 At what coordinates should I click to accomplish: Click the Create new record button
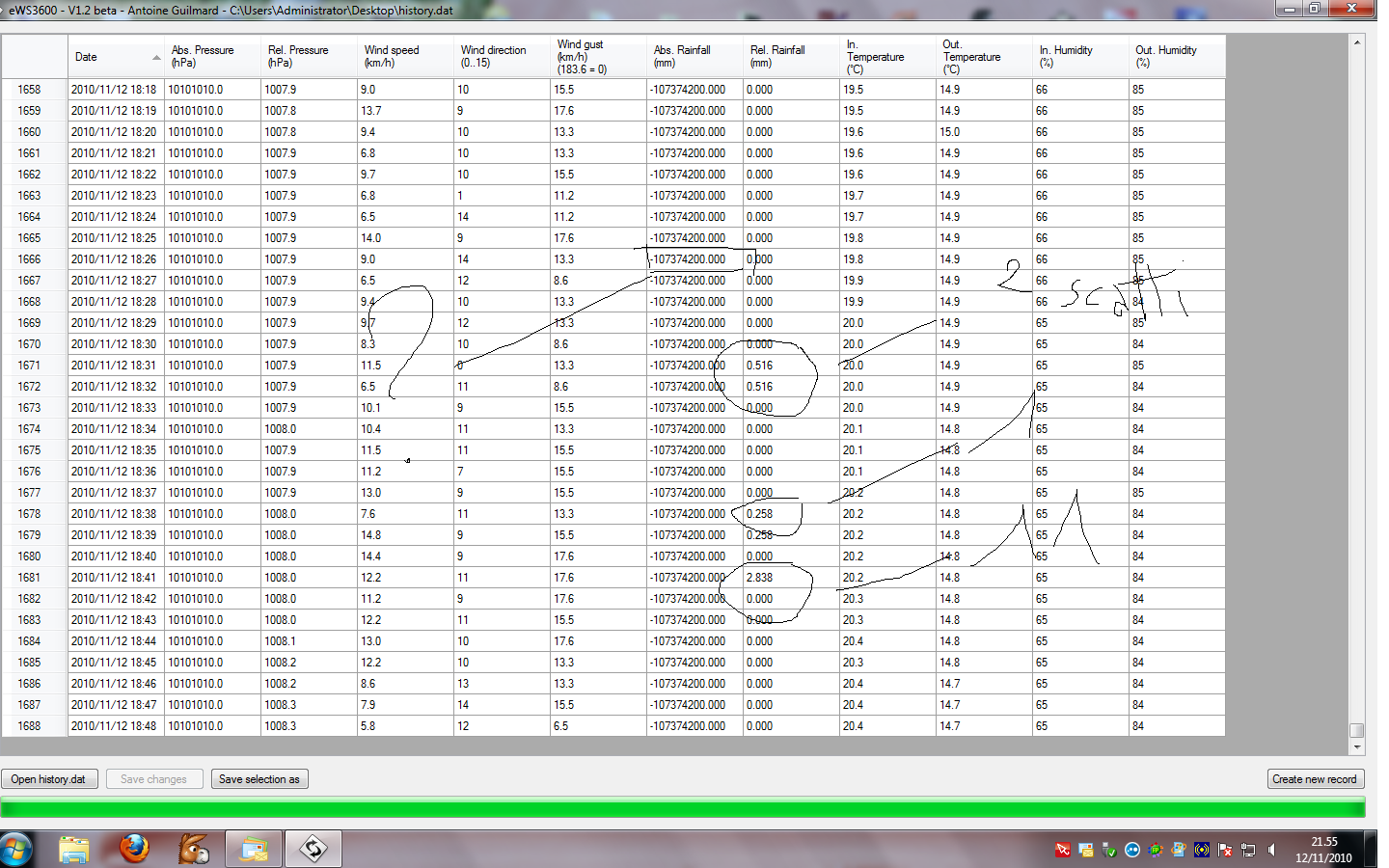click(x=1314, y=779)
